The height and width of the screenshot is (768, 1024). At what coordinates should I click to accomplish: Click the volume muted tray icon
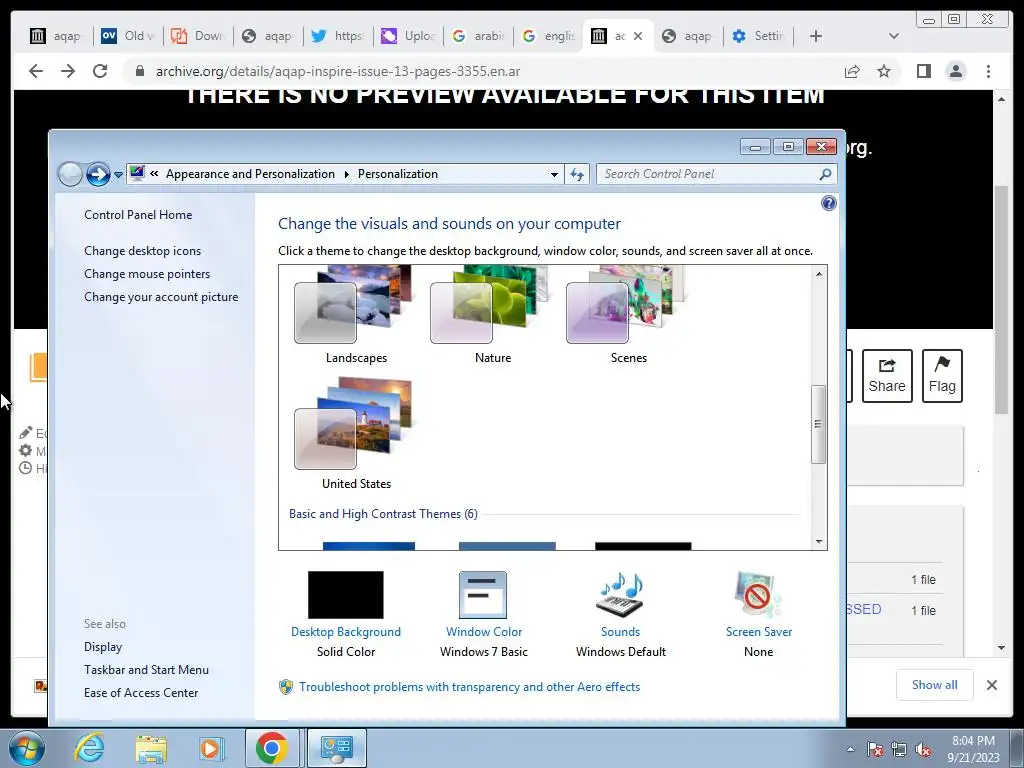point(923,750)
